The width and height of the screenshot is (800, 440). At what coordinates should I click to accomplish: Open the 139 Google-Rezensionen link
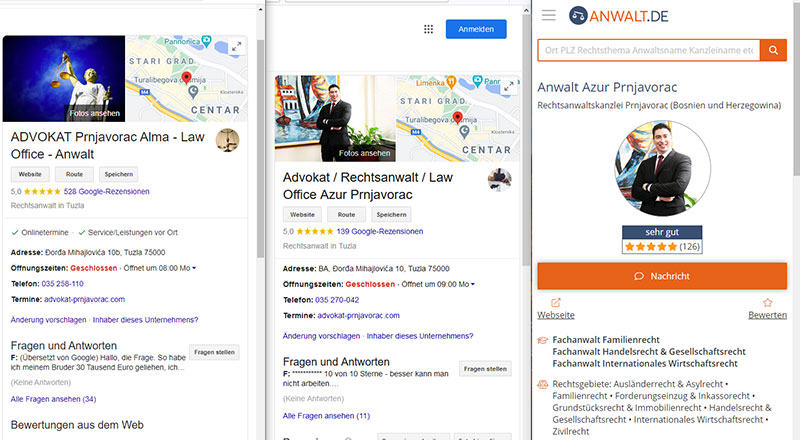(380, 231)
